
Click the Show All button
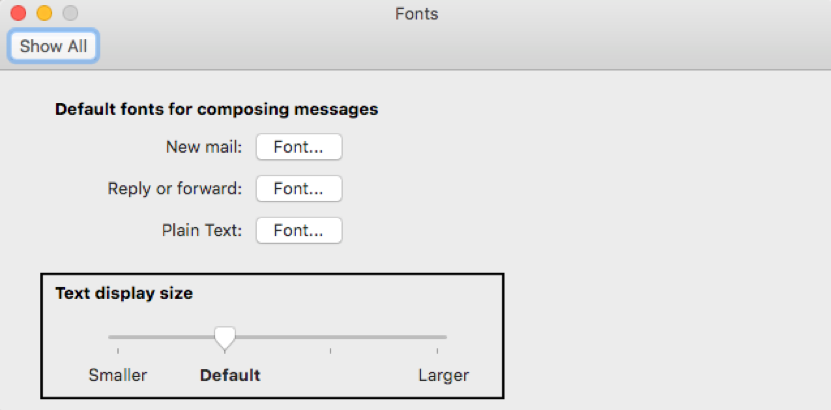tap(53, 46)
